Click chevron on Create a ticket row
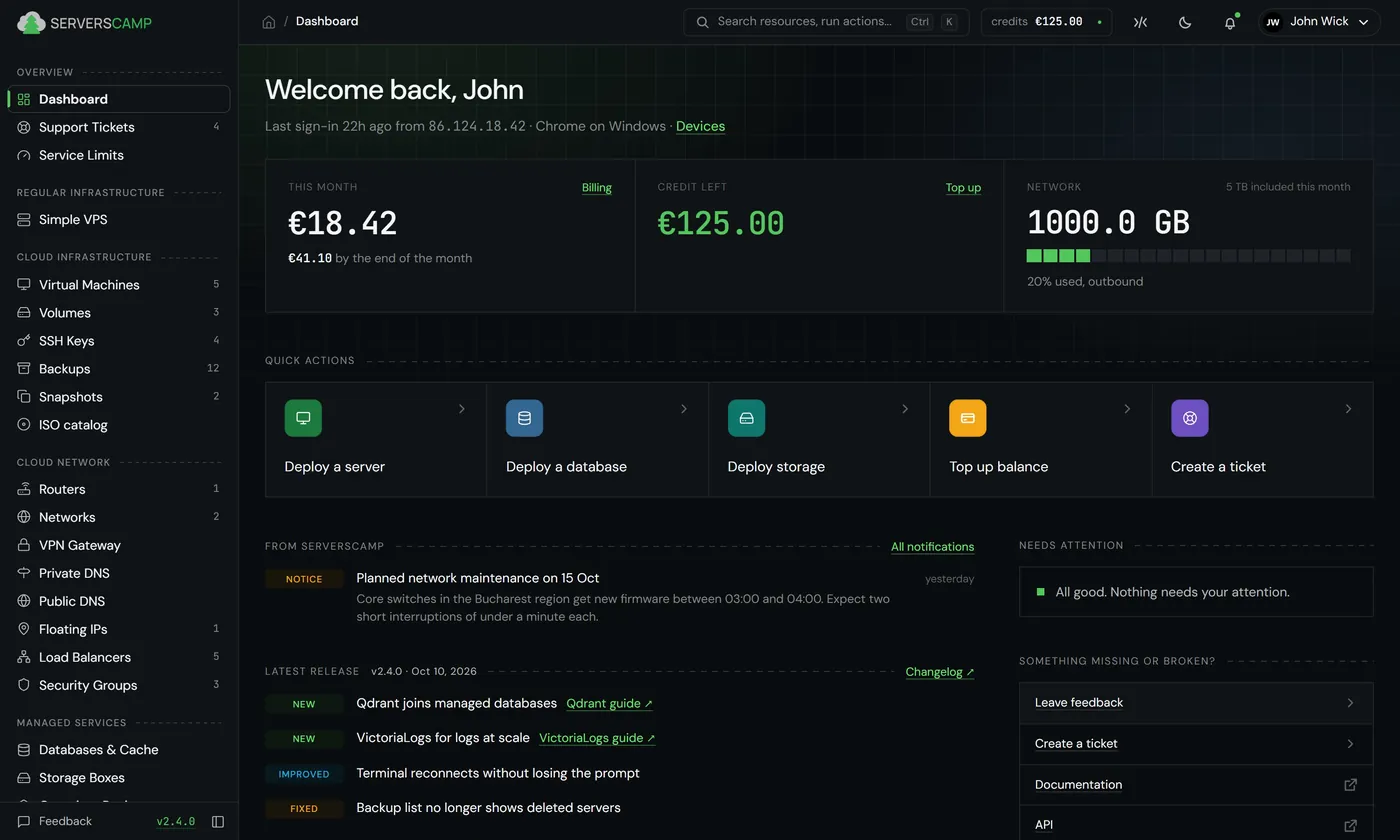 pyautogui.click(x=1350, y=744)
